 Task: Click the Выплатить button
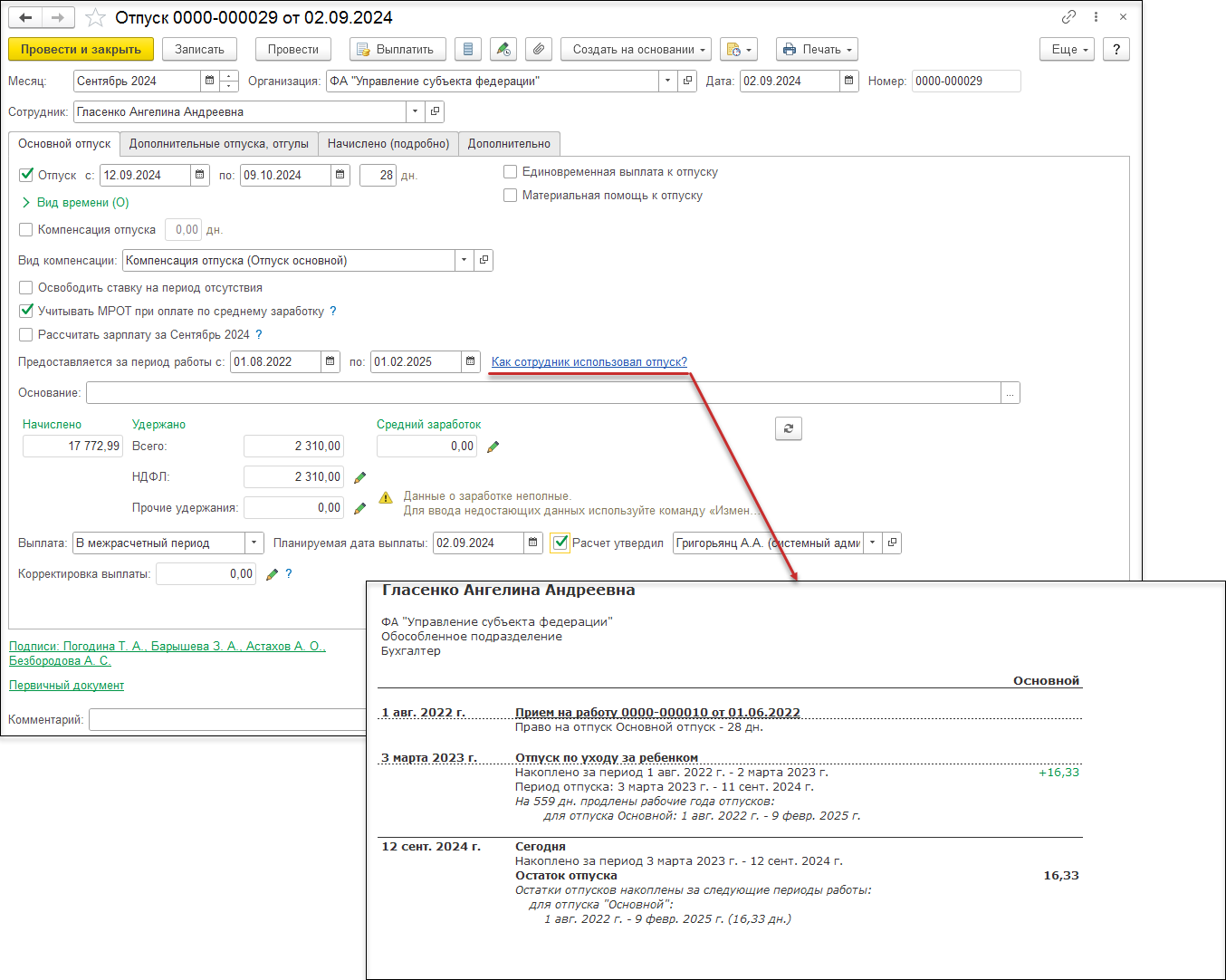point(397,49)
